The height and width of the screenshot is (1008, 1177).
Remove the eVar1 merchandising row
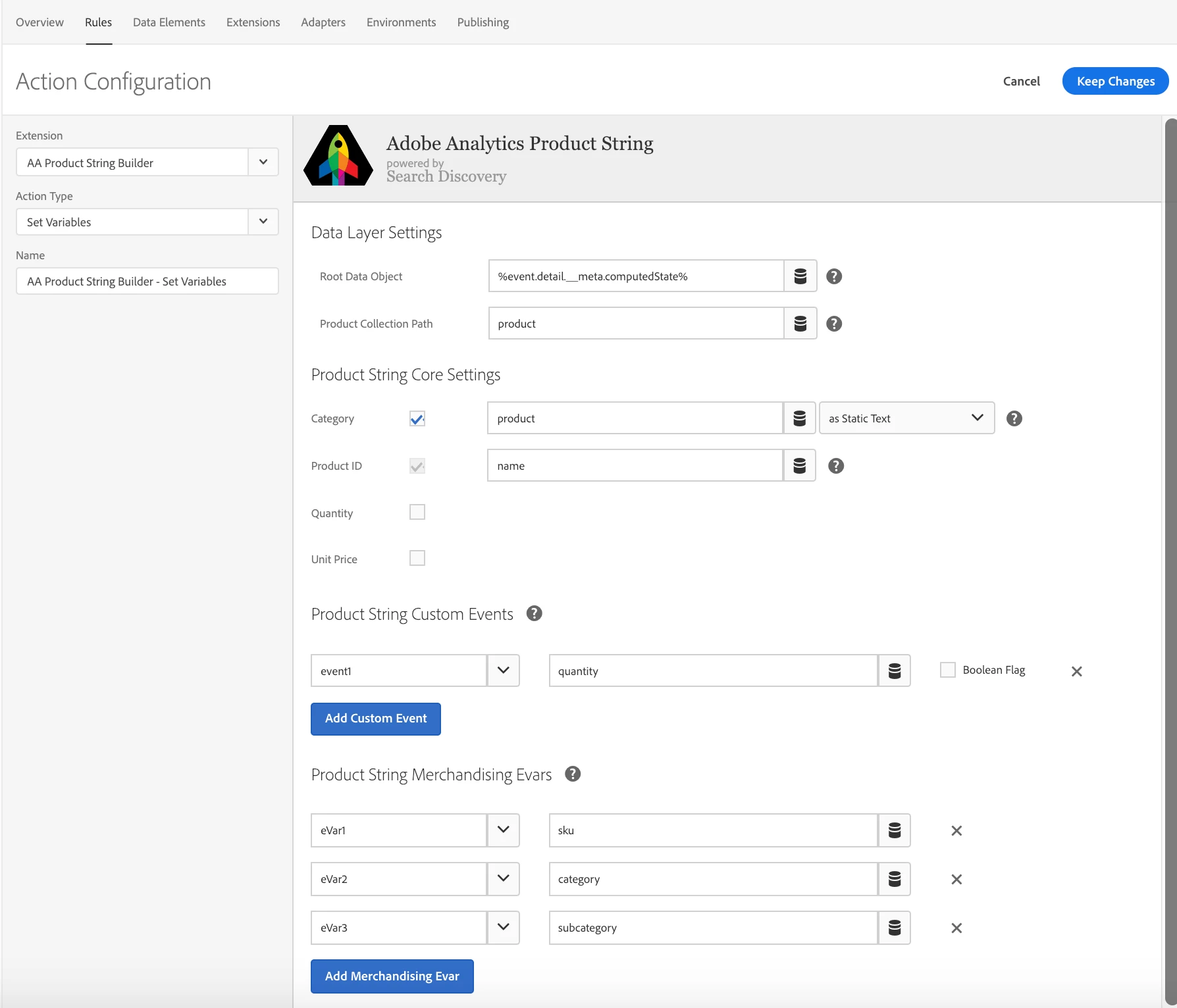tap(957, 831)
